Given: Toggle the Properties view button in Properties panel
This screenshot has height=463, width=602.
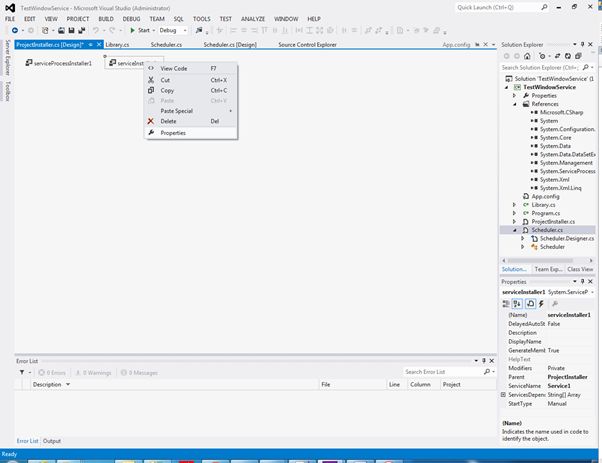Looking at the screenshot, I should 530,304.
